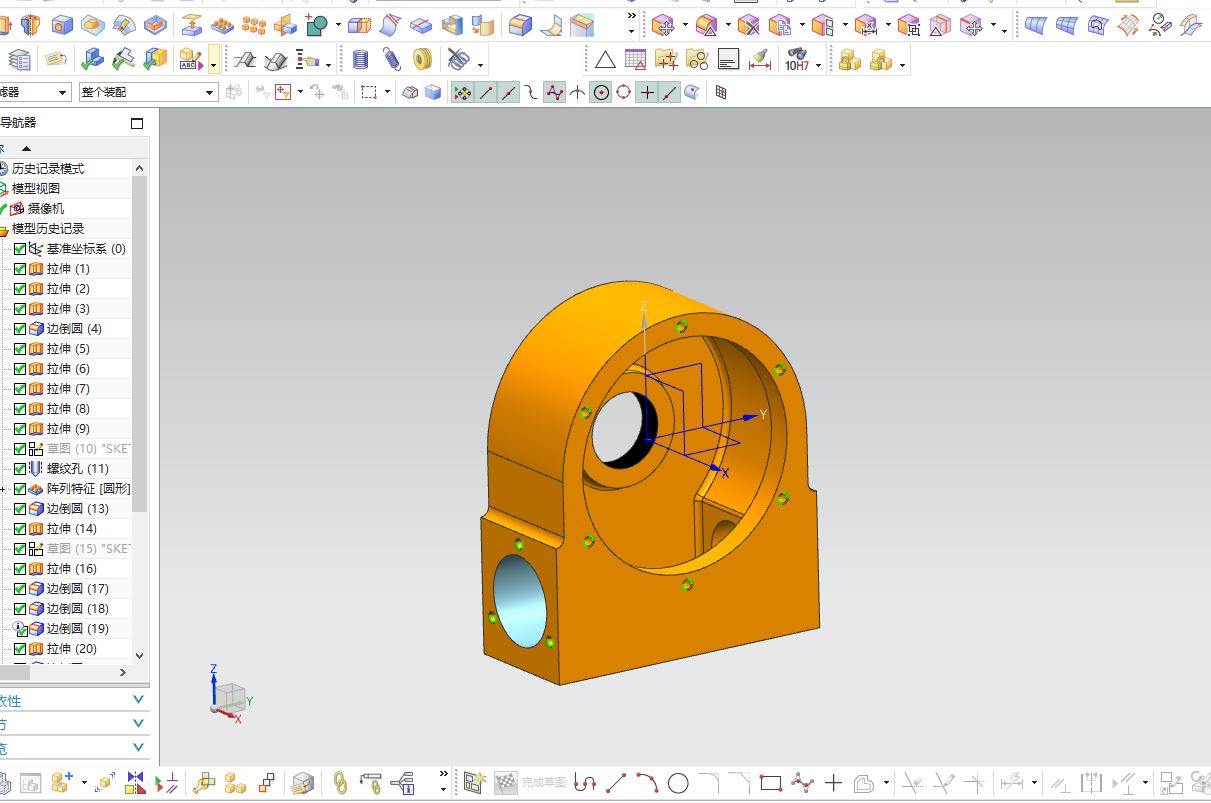Select 模型视图 tree item

[36, 189]
